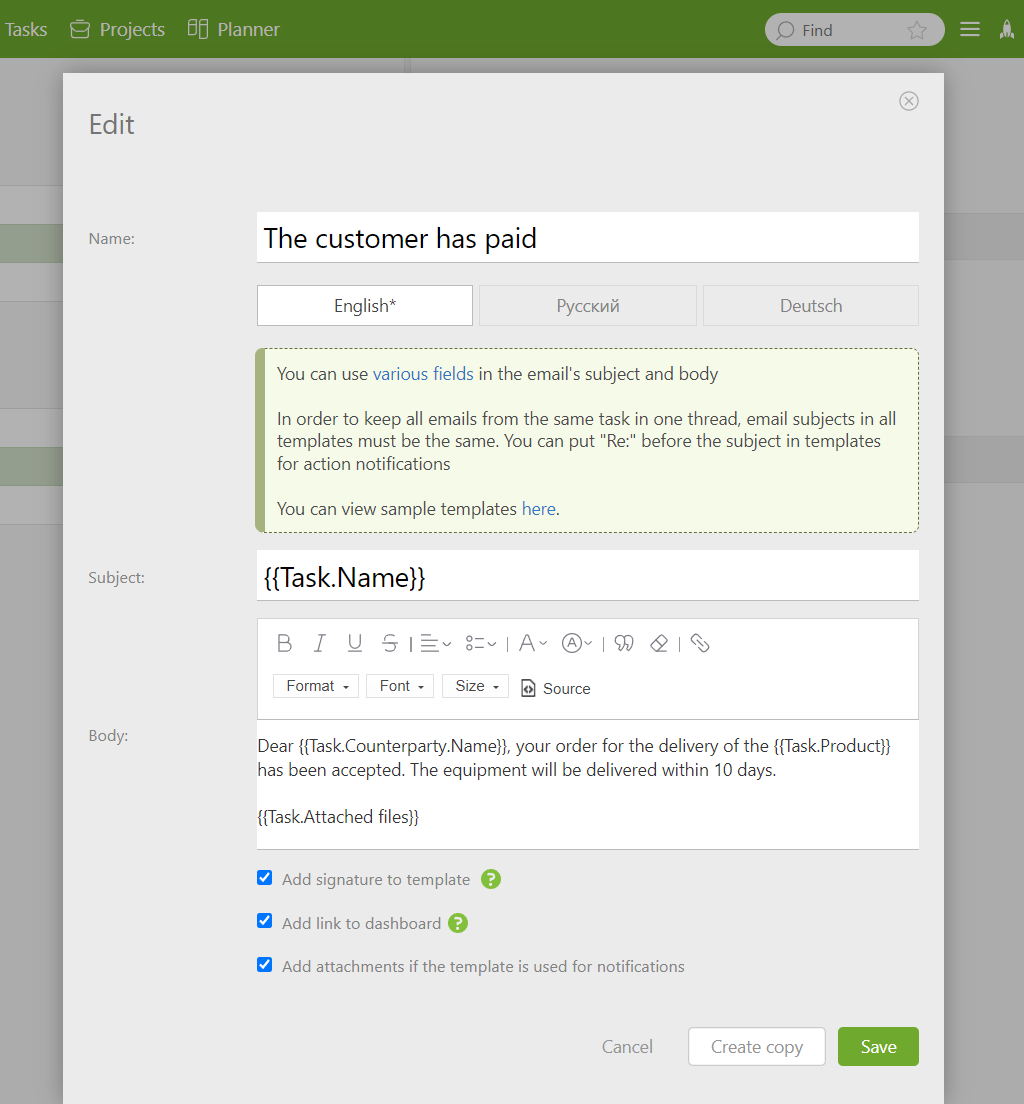Switch to the Русский language tab
This screenshot has height=1104, width=1024.
click(588, 306)
